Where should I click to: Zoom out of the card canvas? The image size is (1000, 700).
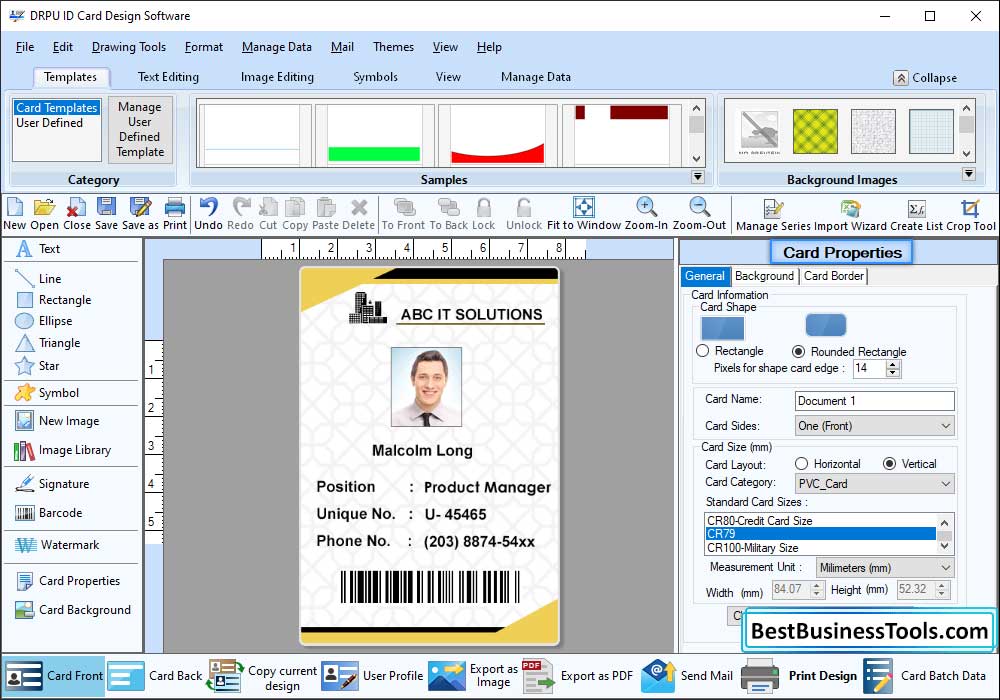tap(699, 214)
